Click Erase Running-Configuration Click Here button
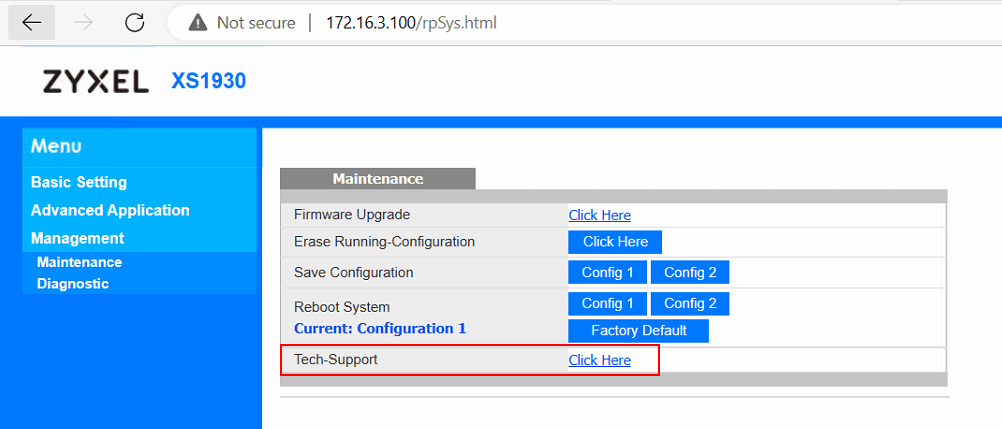Viewport: 1002px width, 429px height. [x=615, y=242]
